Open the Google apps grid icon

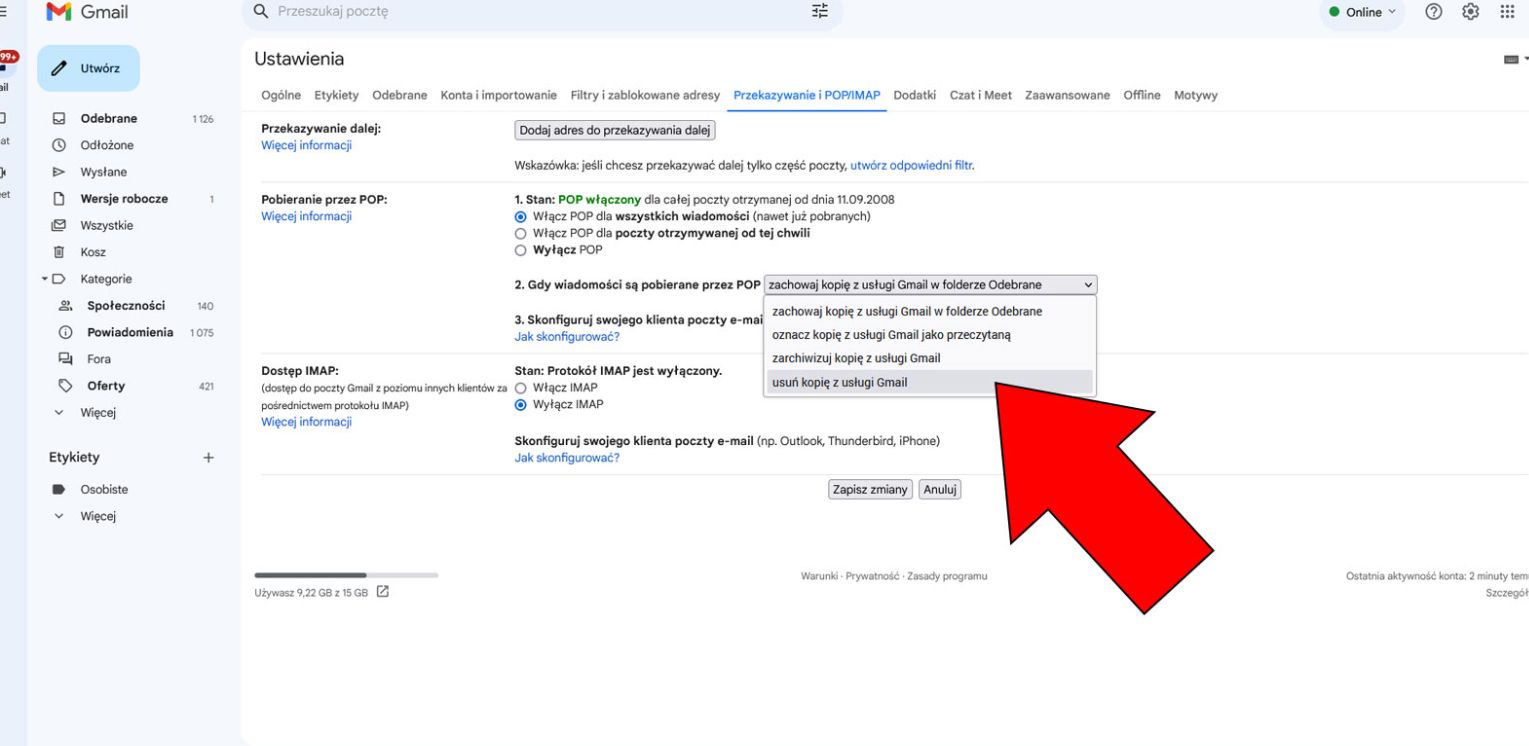click(1507, 12)
